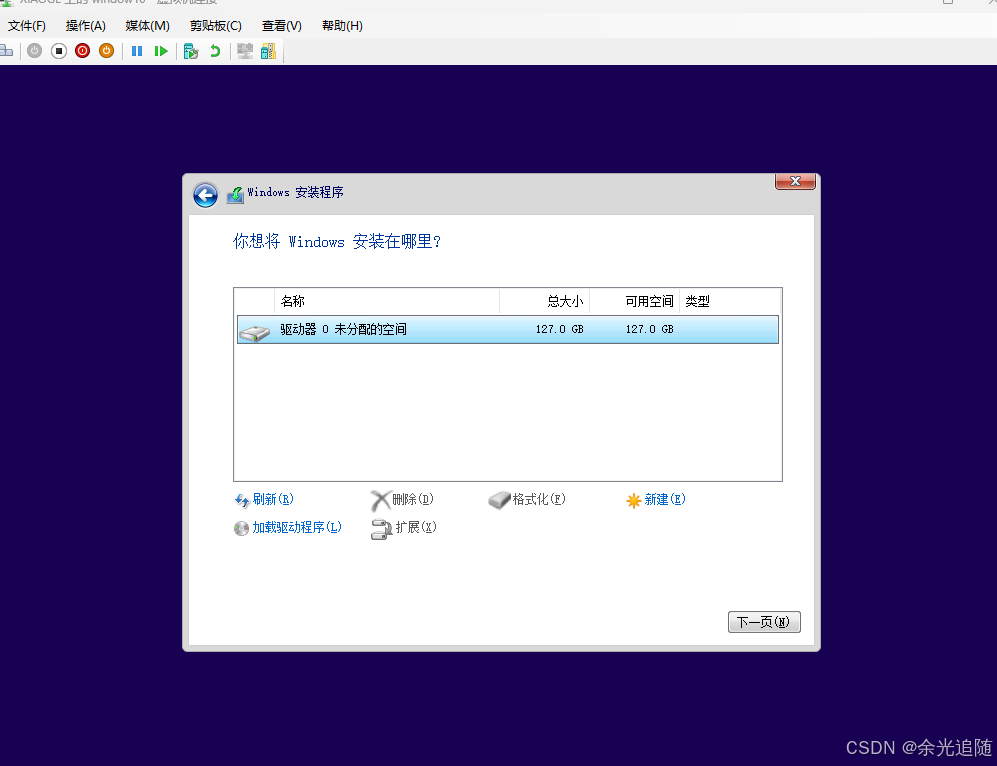Screen dimensions: 997x766
Task: Open the 媒体 menu
Action: click(146, 25)
